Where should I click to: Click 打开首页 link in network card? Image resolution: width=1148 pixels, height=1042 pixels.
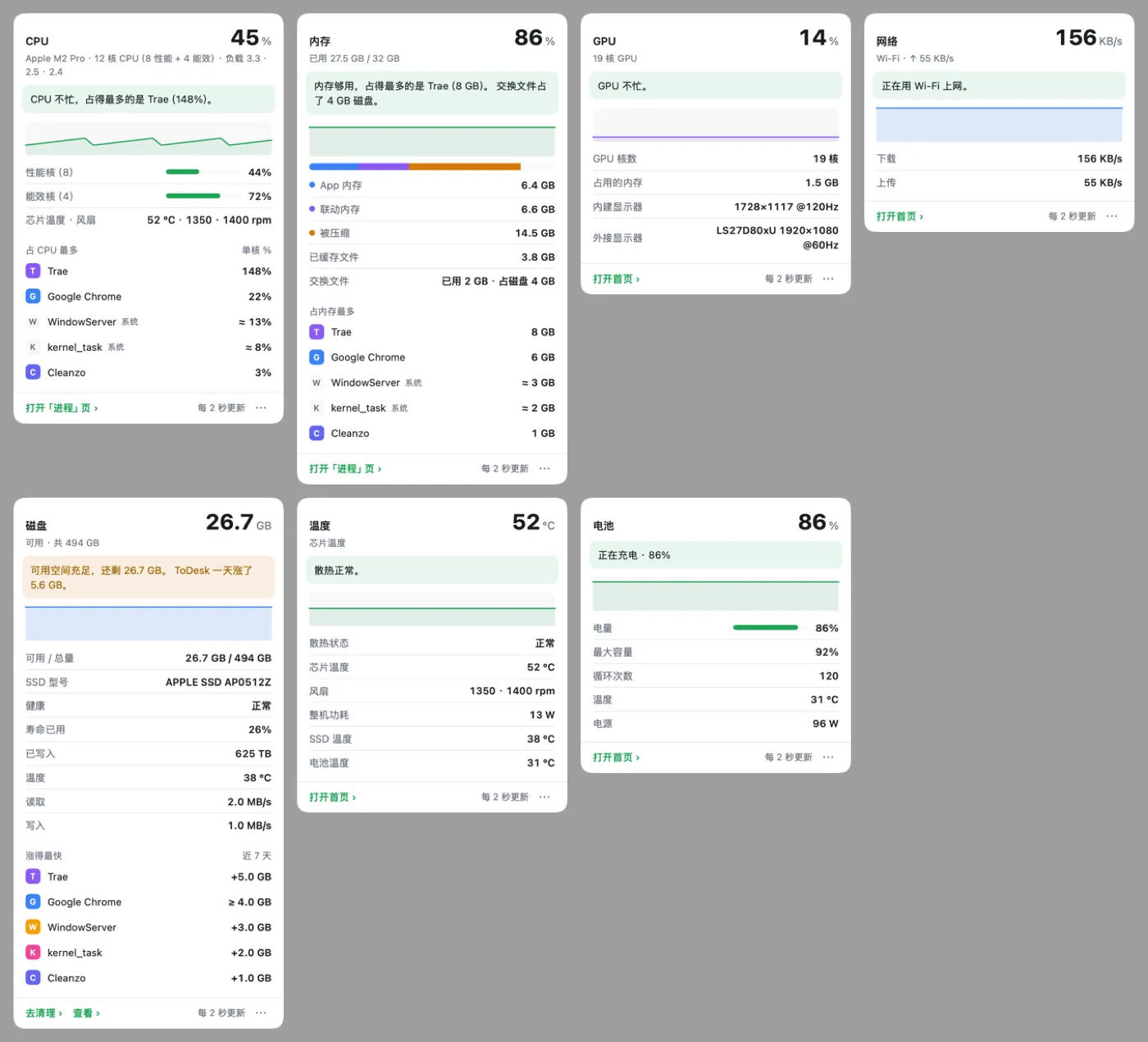click(x=900, y=217)
